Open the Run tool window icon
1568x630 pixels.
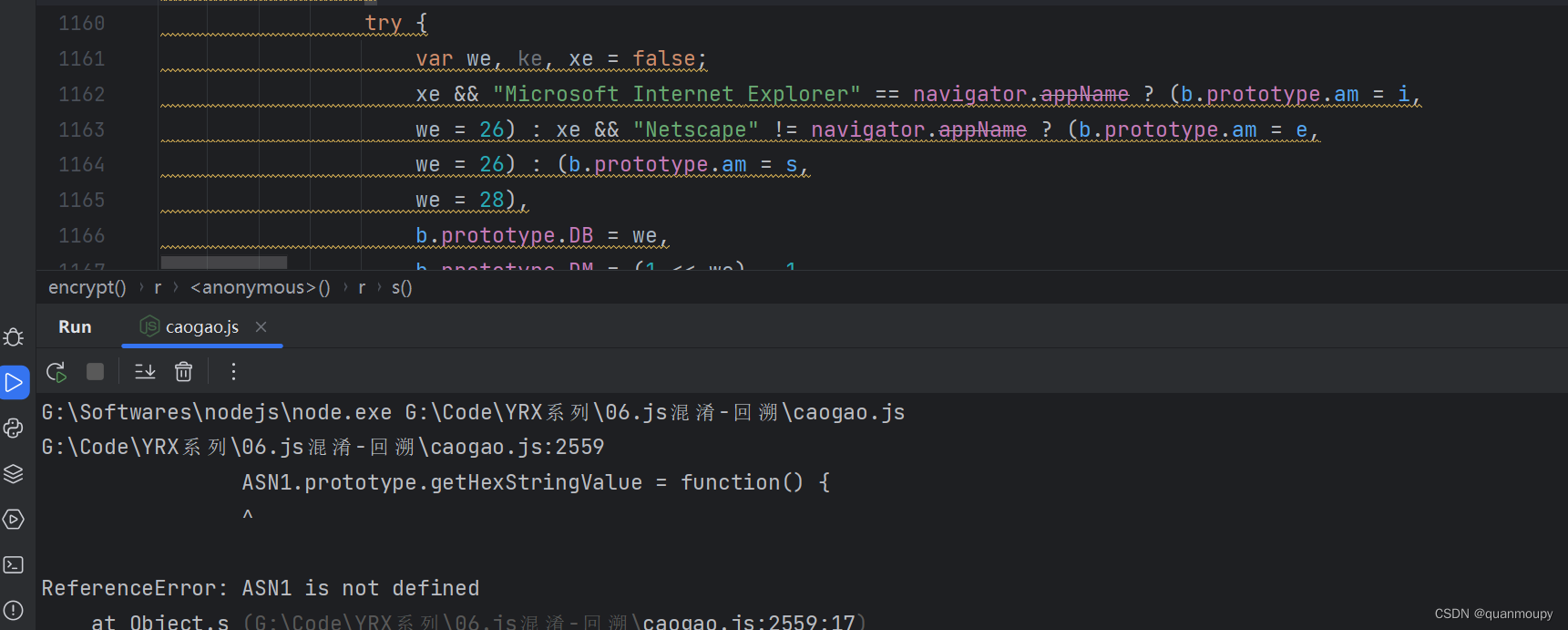(x=14, y=382)
